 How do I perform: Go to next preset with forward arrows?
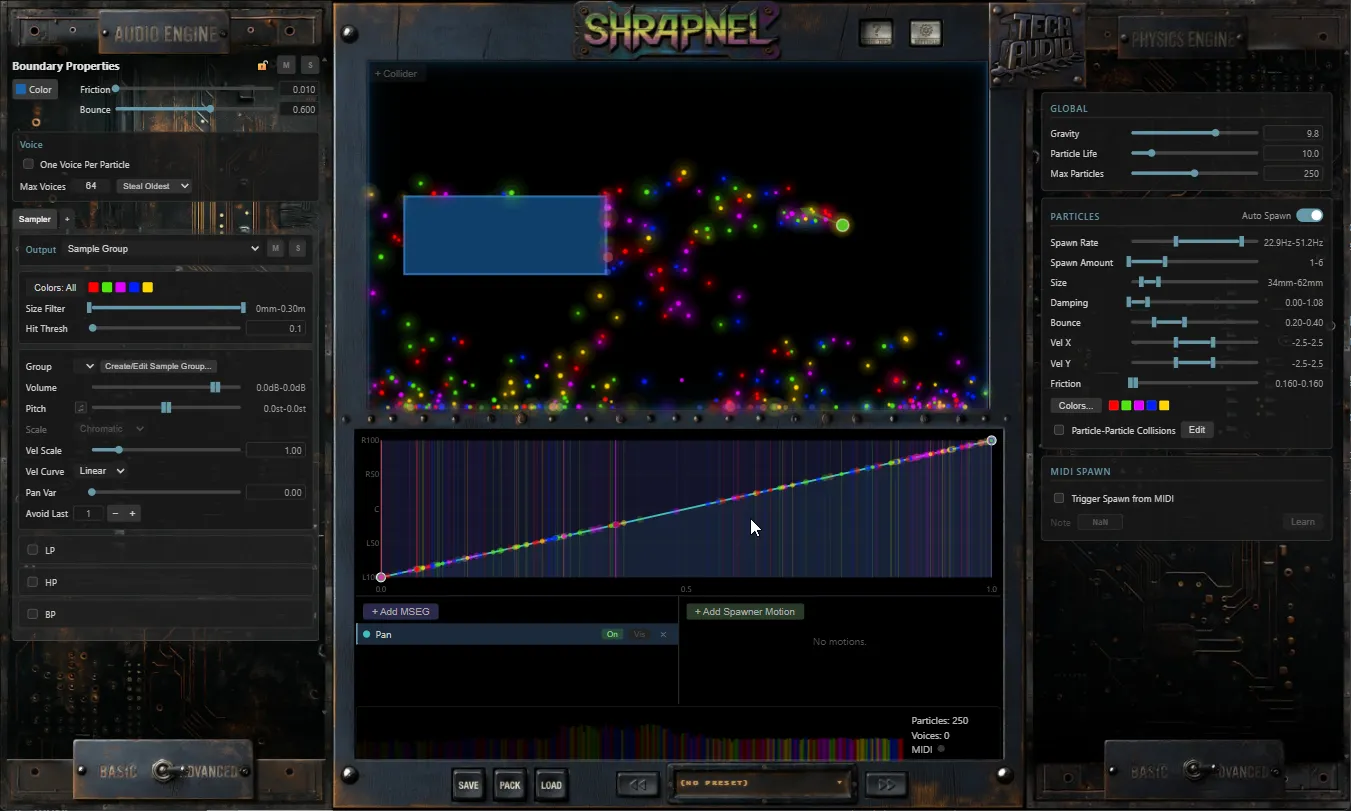pos(885,785)
